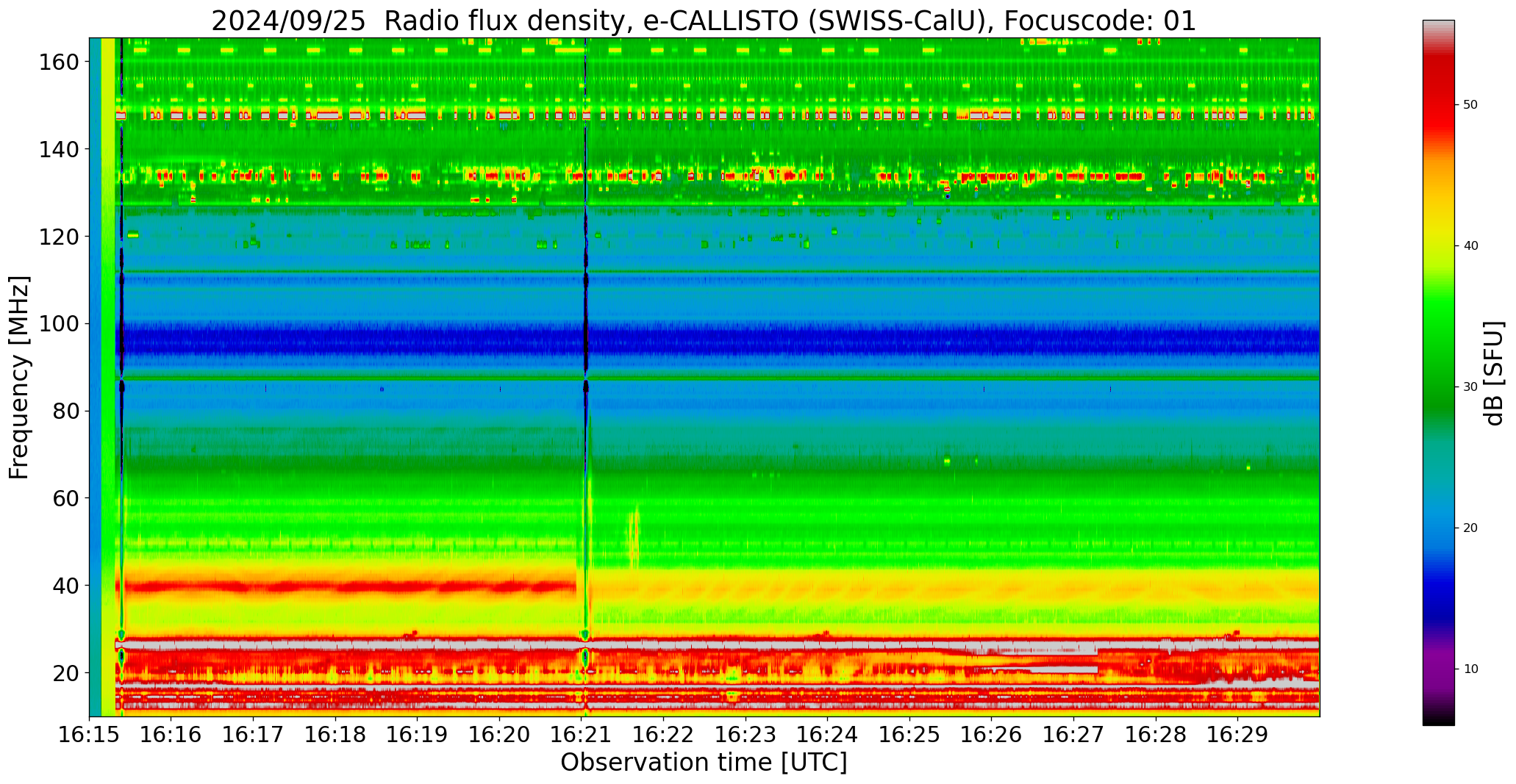Click the 'Observation time [UTC]' axis label

pos(704,763)
